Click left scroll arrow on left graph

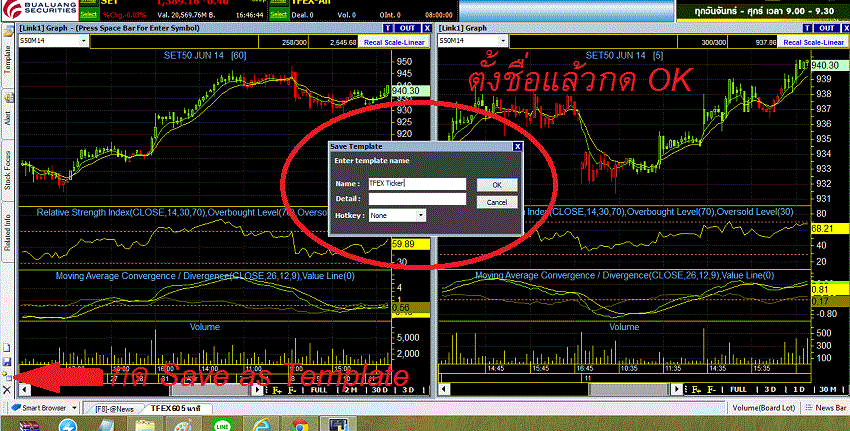(x=24, y=390)
